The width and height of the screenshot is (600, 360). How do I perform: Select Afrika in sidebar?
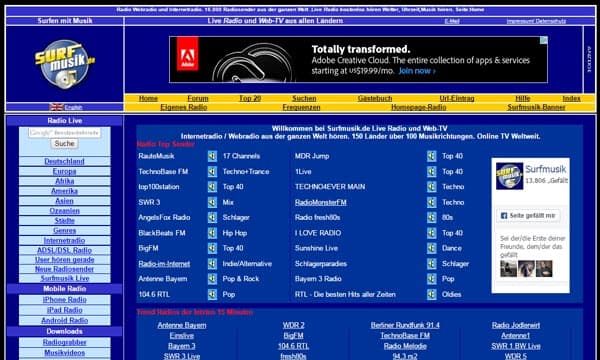point(64,181)
